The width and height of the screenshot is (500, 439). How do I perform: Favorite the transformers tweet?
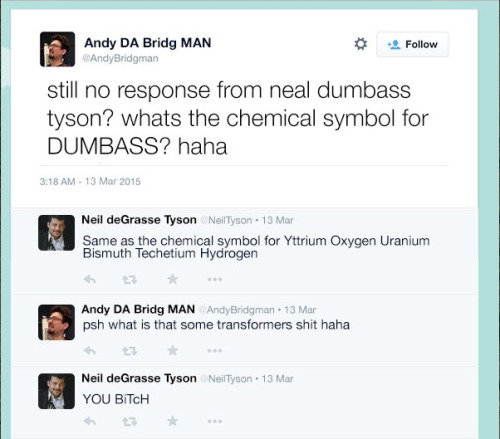click(172, 350)
